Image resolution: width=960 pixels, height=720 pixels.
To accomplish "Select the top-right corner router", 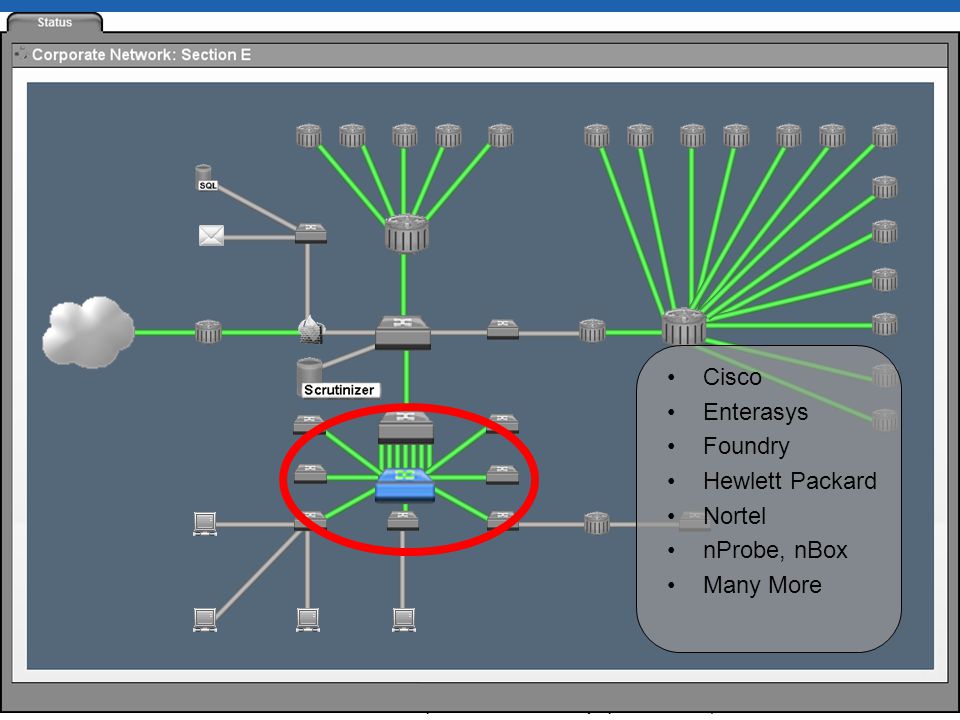I will [x=884, y=136].
